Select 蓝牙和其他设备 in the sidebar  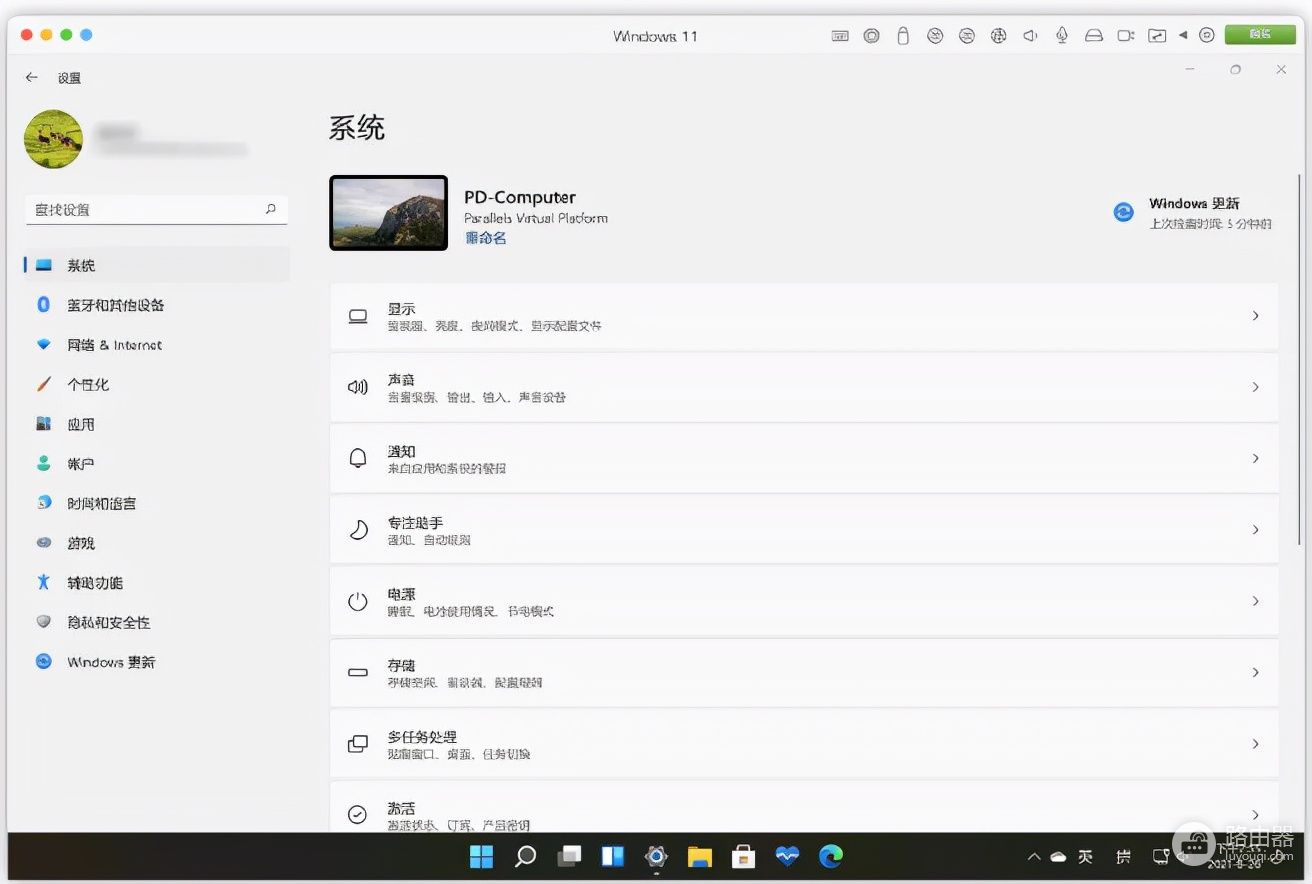tap(115, 305)
